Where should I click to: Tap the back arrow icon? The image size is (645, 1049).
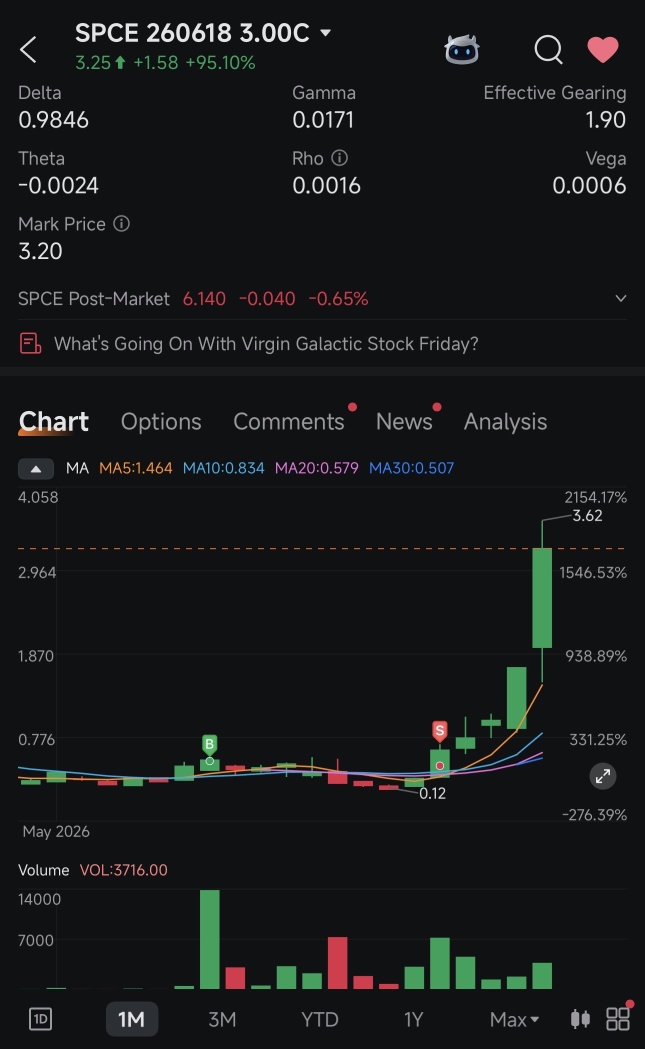[28, 50]
